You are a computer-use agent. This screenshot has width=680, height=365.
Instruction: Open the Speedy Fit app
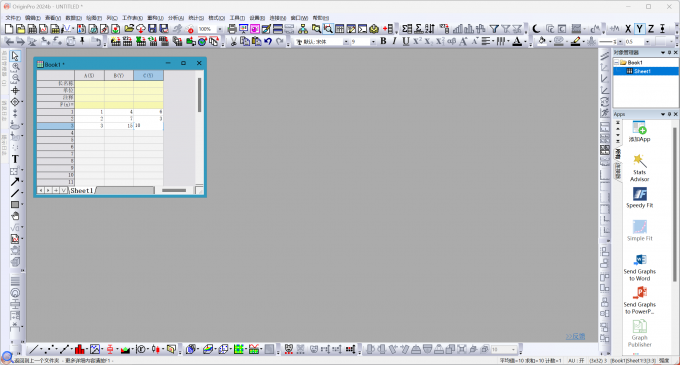[640, 197]
